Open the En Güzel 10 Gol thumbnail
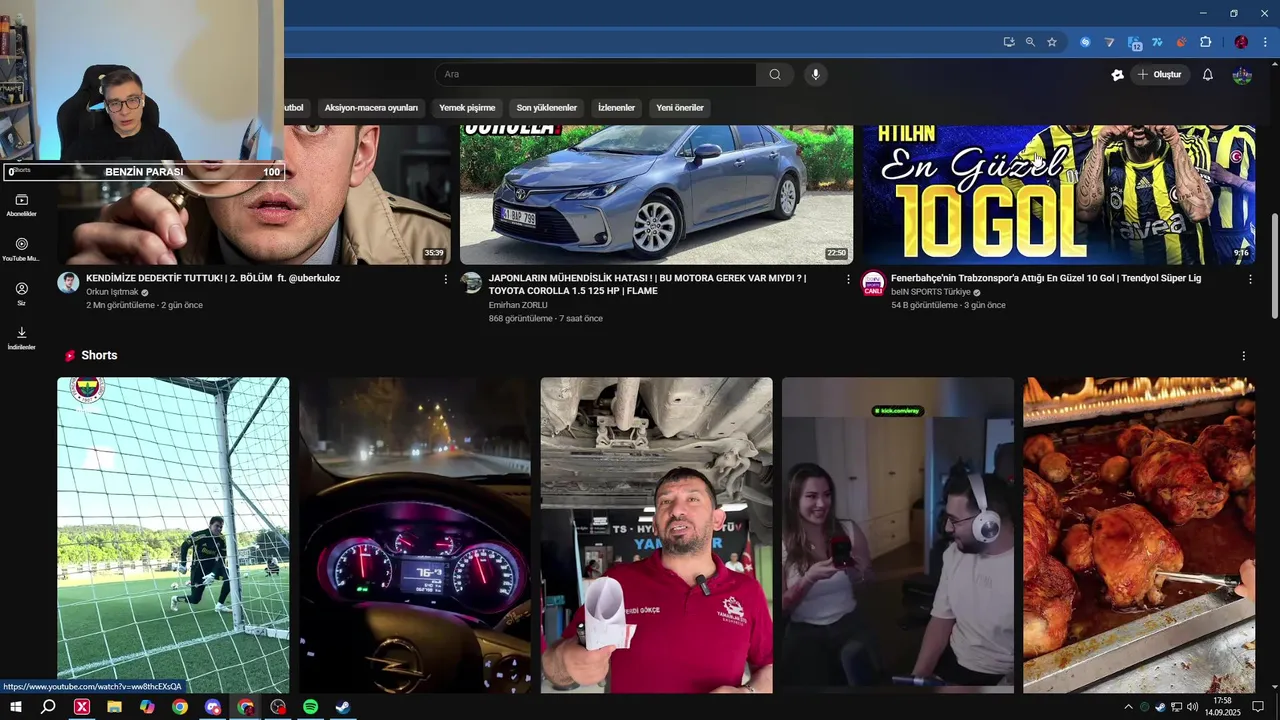This screenshot has height=720, width=1280. point(1058,194)
